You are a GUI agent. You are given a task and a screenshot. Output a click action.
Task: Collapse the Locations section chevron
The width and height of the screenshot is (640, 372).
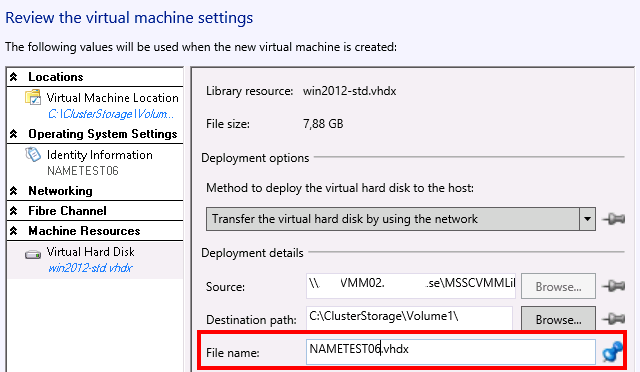click(13, 76)
